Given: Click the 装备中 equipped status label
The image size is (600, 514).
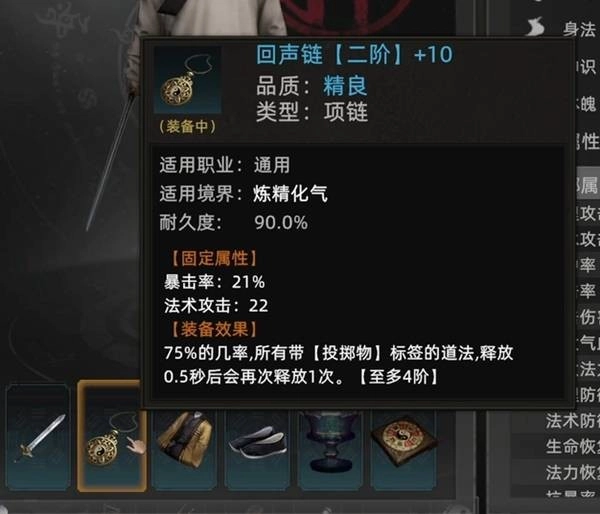Looking at the screenshot, I should [188, 126].
